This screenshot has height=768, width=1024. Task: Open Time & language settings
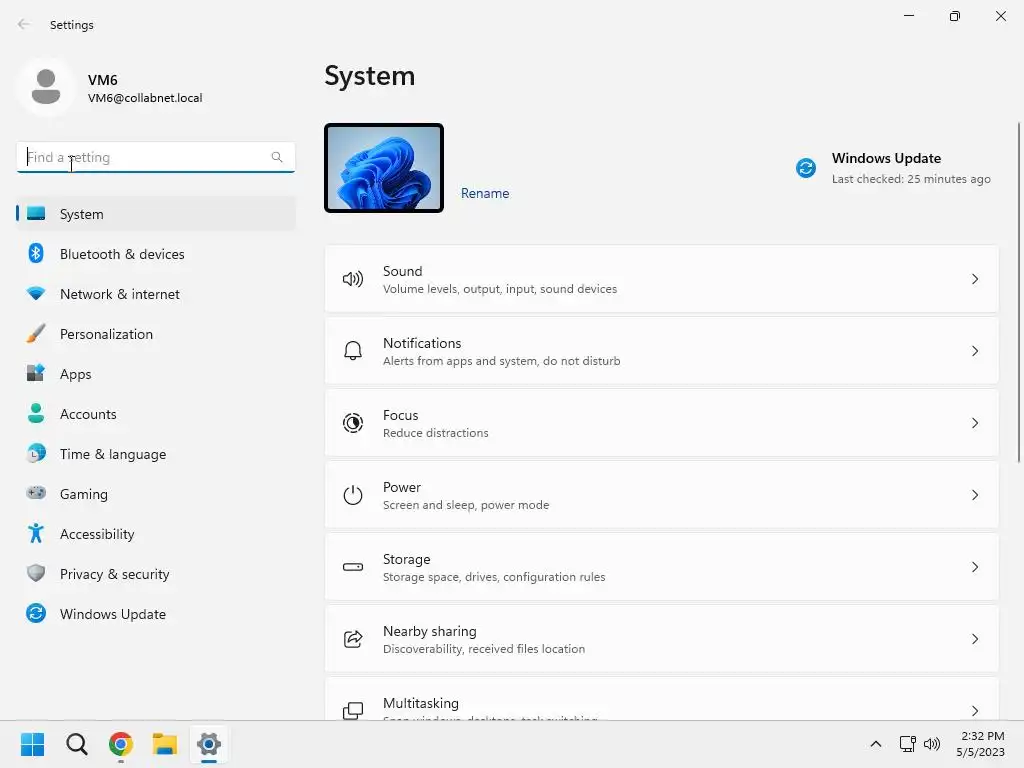point(156,454)
